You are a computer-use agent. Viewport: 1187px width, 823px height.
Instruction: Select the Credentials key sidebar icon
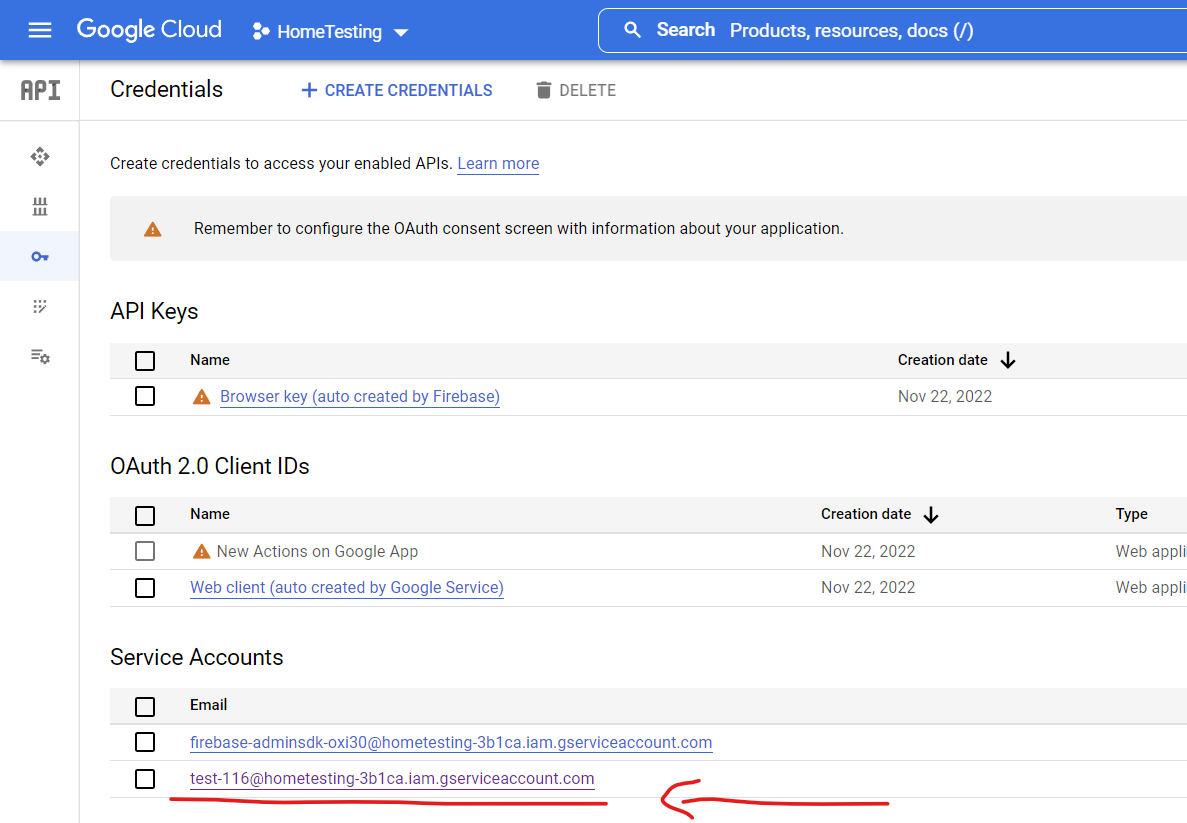click(x=40, y=257)
